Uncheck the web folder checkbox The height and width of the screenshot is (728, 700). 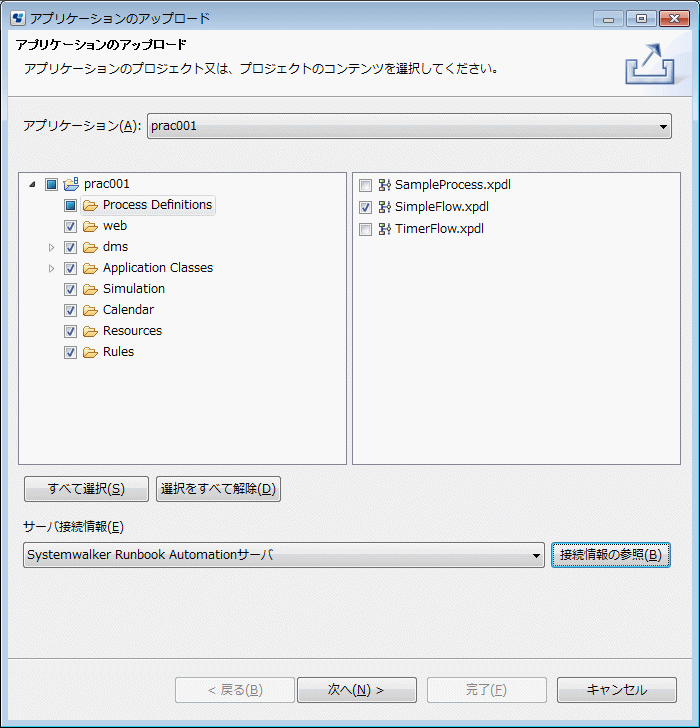pos(70,227)
